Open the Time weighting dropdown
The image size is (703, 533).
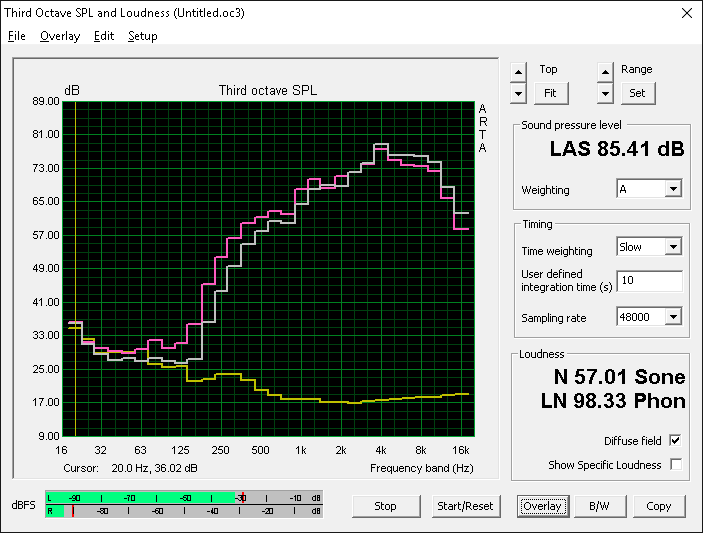(673, 247)
